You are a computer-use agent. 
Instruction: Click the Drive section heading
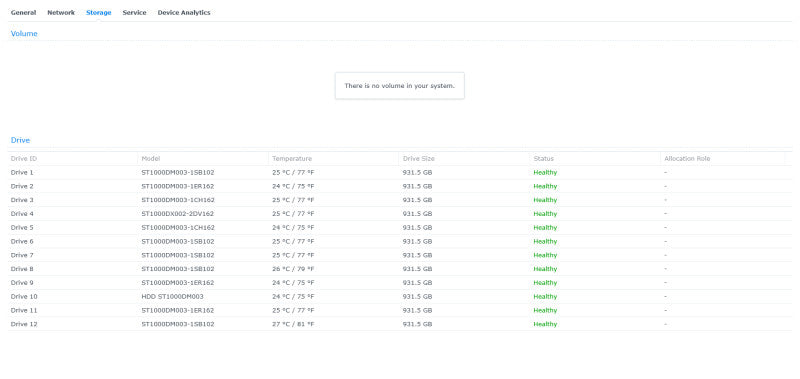20,140
